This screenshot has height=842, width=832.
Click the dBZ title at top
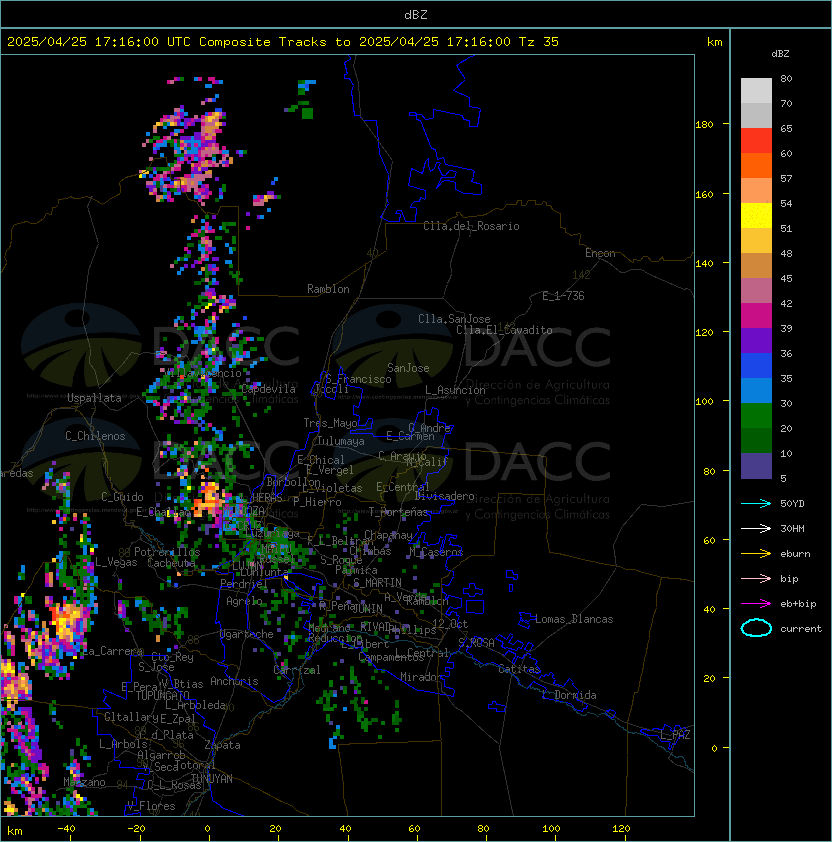tap(416, 14)
